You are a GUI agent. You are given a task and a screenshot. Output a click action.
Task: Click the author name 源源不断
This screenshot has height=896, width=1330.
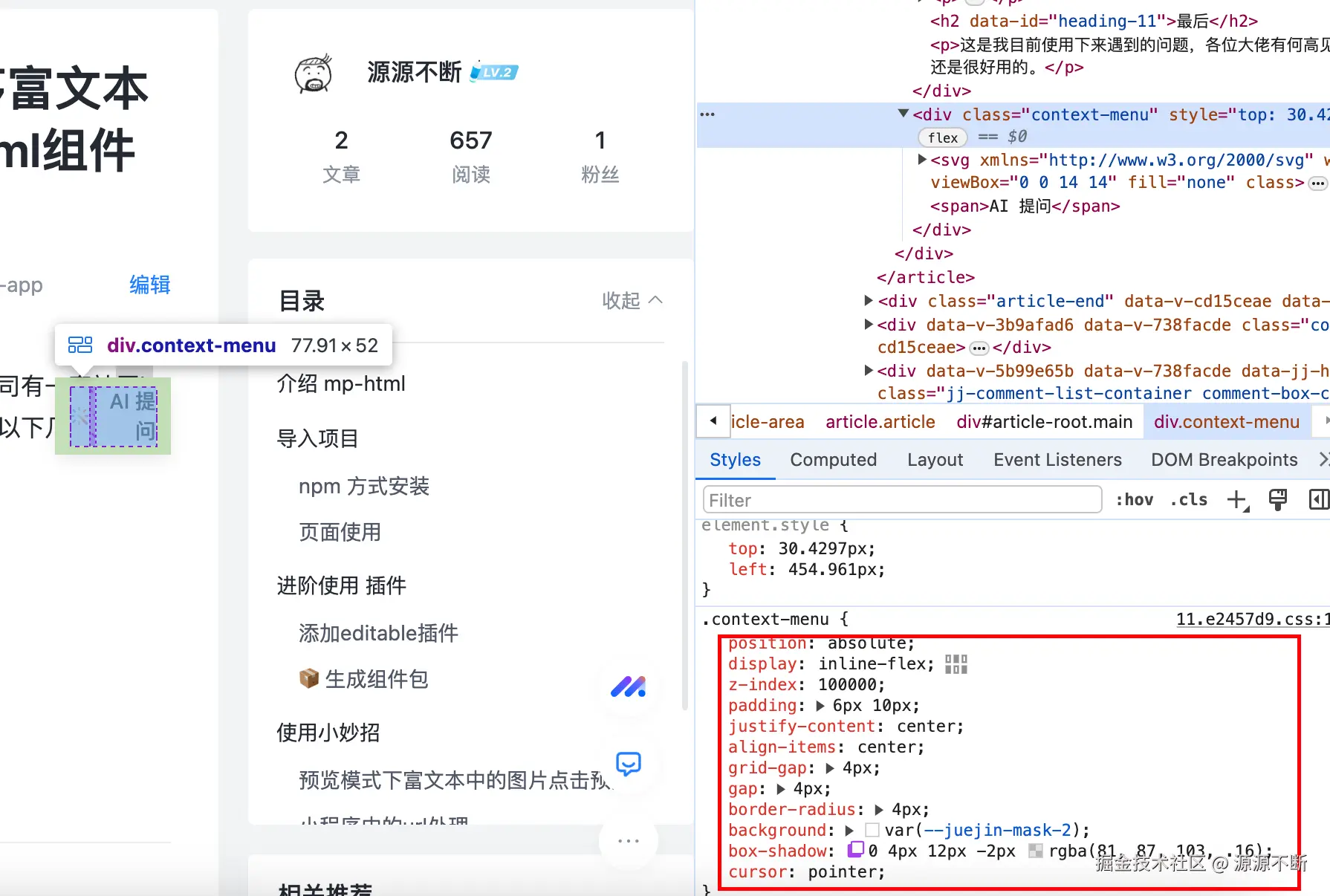pos(415,72)
